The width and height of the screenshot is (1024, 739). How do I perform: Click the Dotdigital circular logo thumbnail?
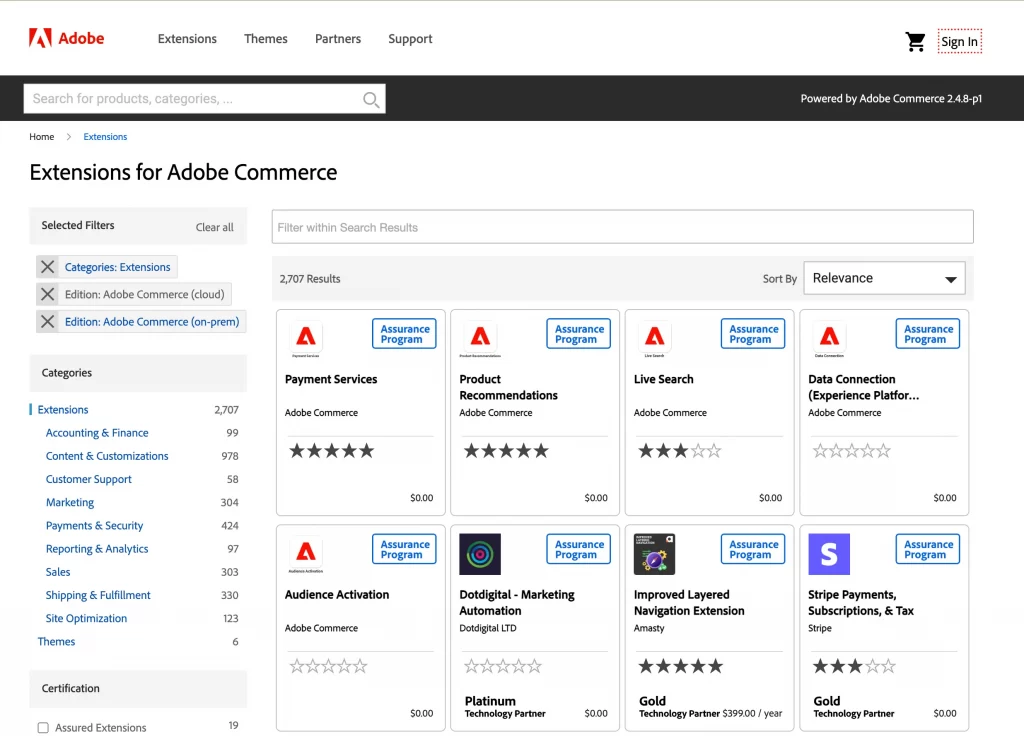480,554
